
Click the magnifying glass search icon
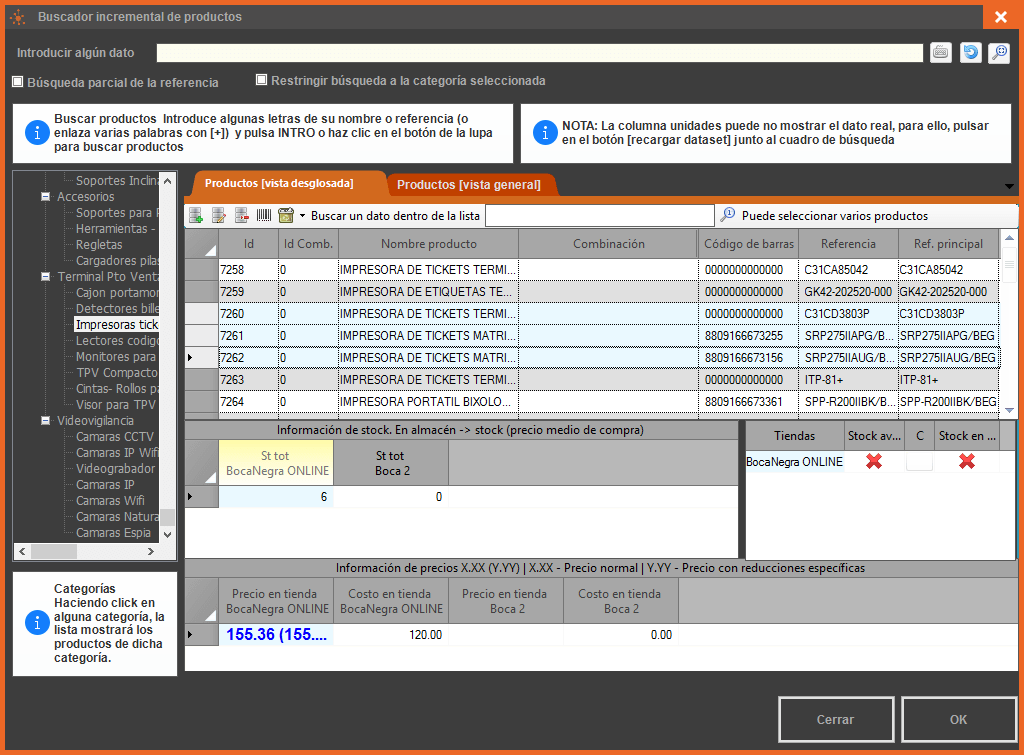pyautogui.click(x=999, y=53)
